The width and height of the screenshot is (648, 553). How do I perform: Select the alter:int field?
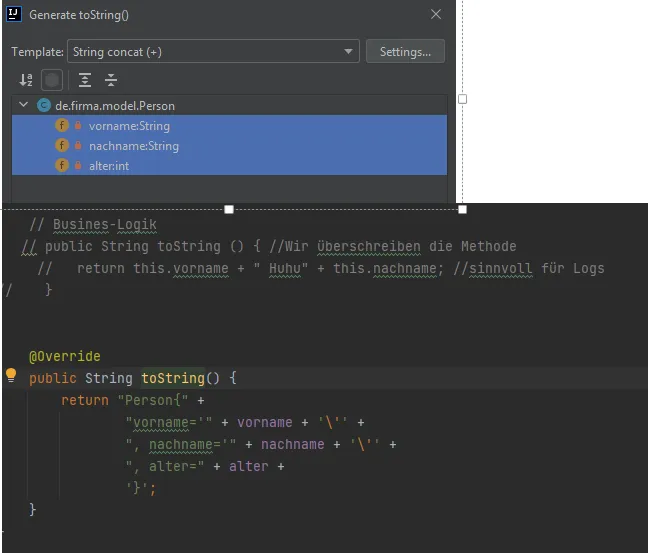(x=229, y=165)
